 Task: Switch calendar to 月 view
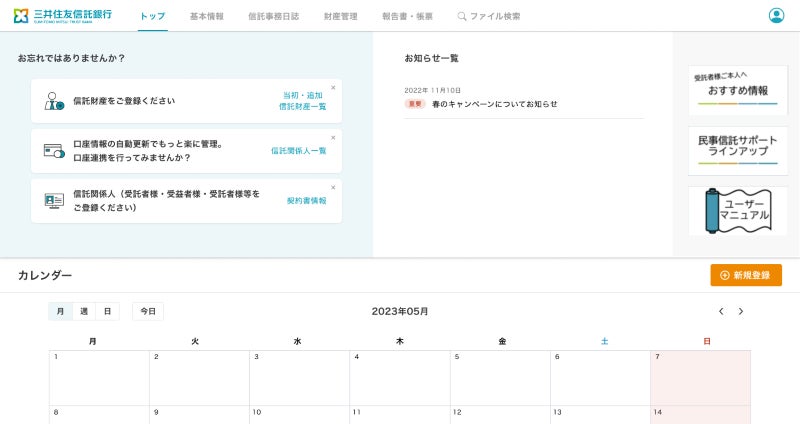tap(60, 311)
